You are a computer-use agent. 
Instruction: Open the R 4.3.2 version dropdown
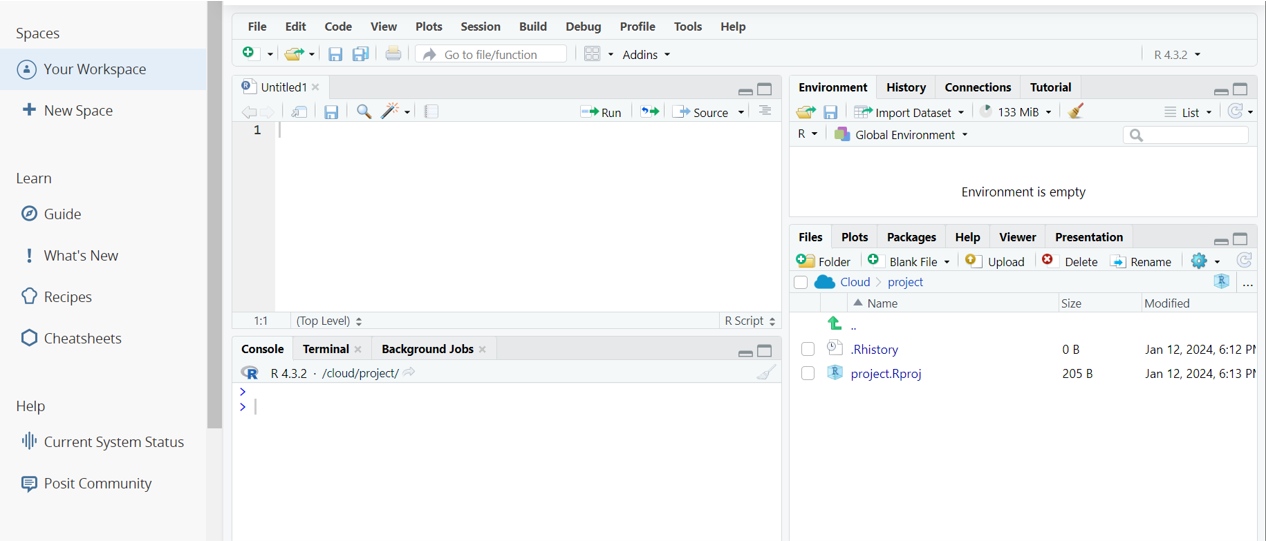pyautogui.click(x=1177, y=54)
